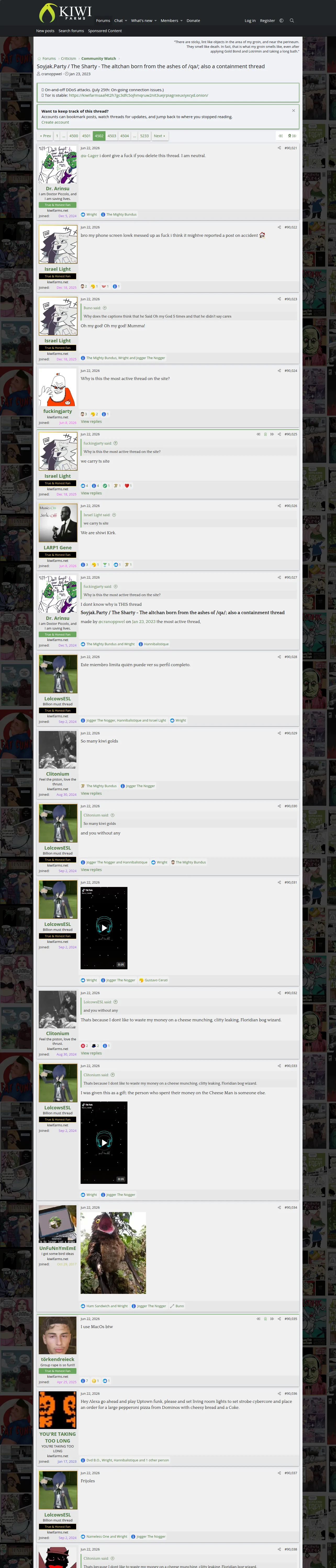The width and height of the screenshot is (336, 1568).
Task: Open the post number #90,029 permalink
Action: [x=291, y=734]
